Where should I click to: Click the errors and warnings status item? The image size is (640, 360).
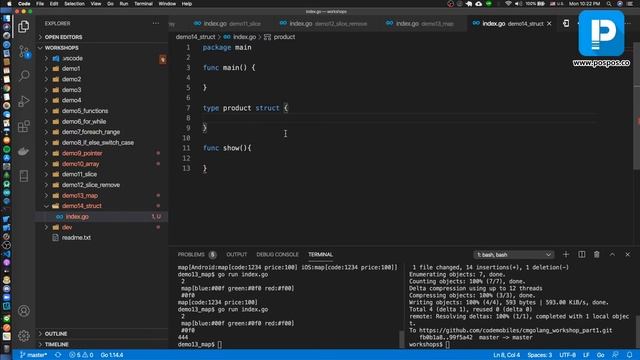coord(81,355)
